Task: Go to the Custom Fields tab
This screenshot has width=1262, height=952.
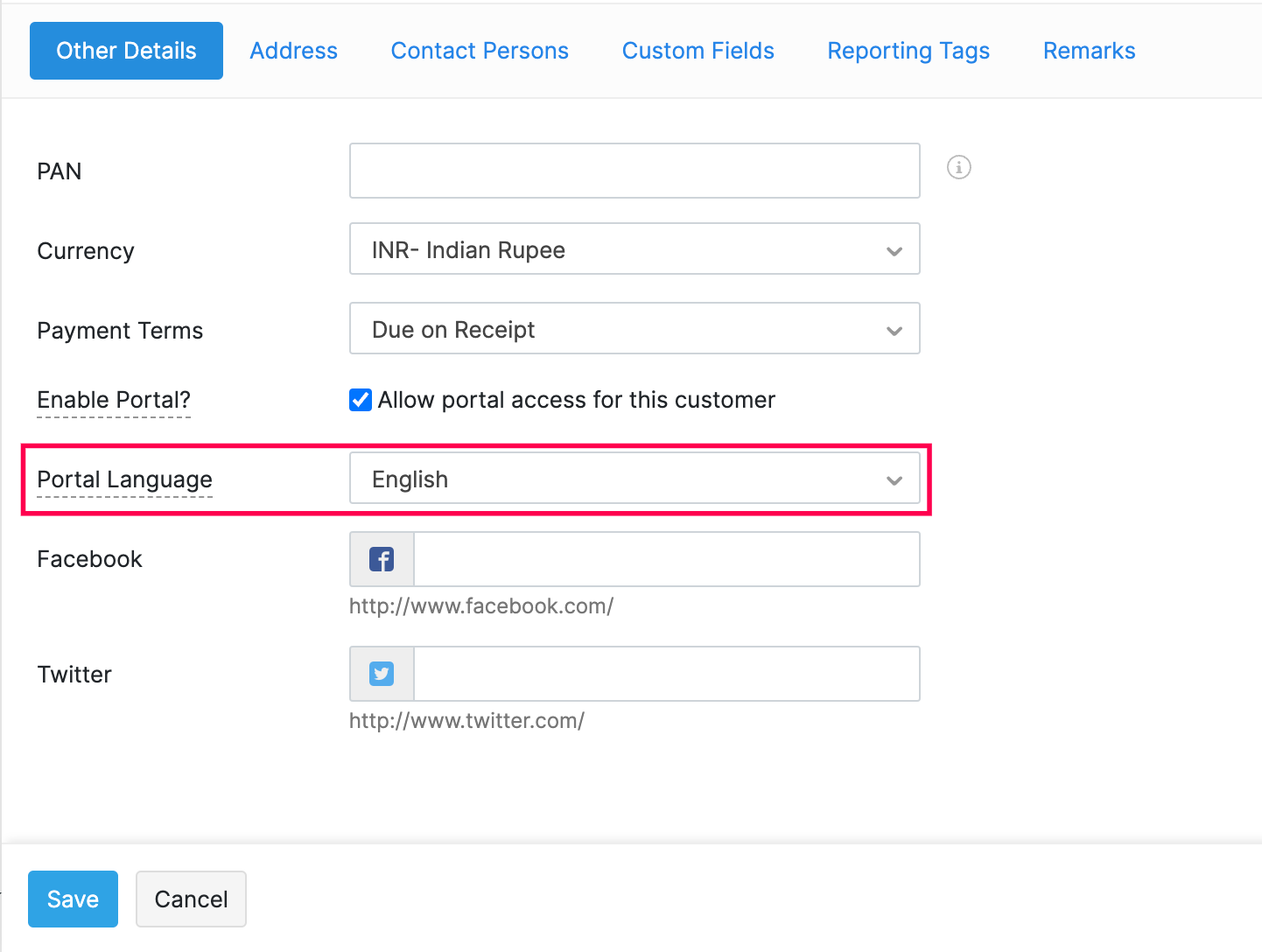Action: (698, 51)
